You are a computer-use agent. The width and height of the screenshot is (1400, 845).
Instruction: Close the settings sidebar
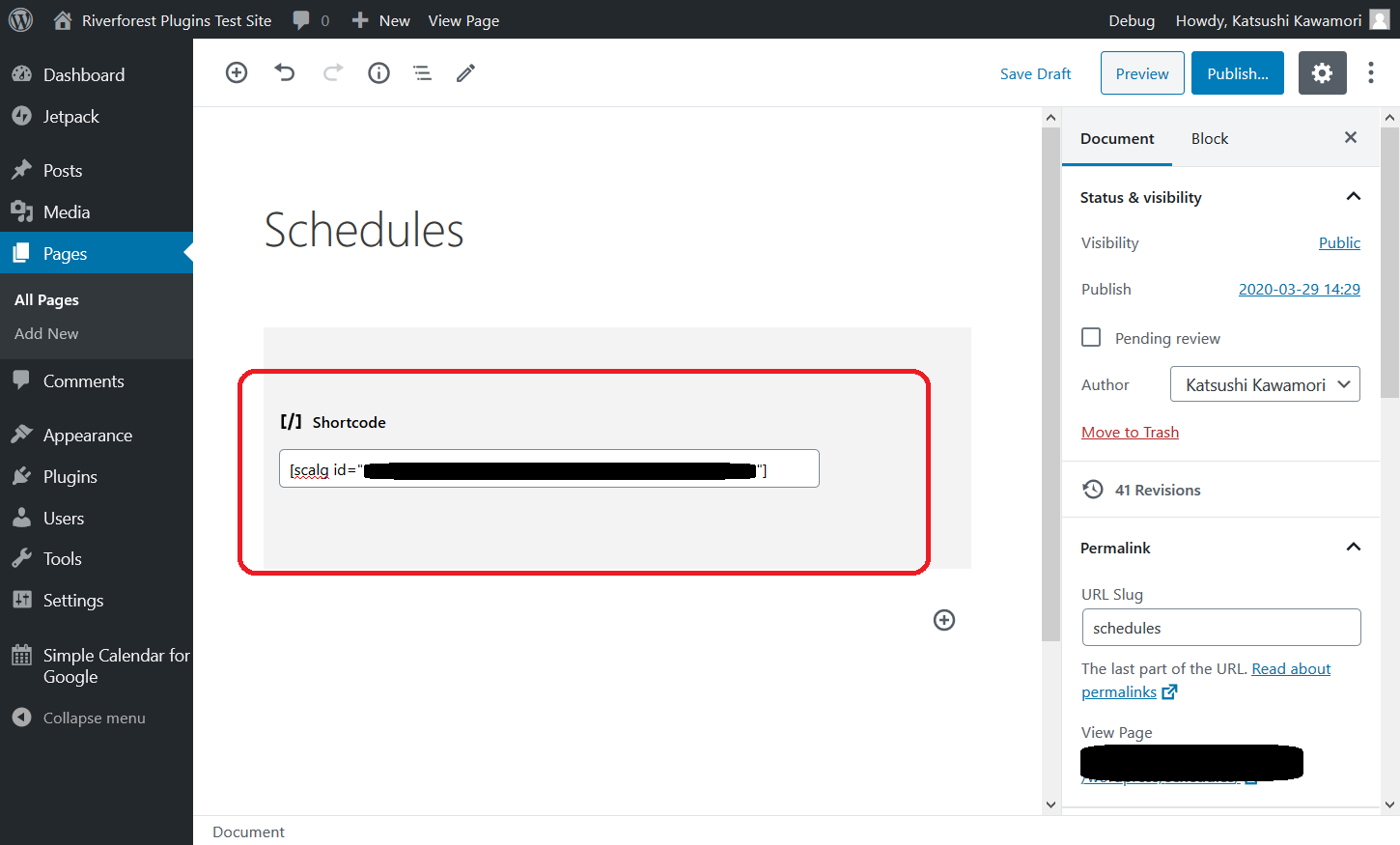[1351, 138]
